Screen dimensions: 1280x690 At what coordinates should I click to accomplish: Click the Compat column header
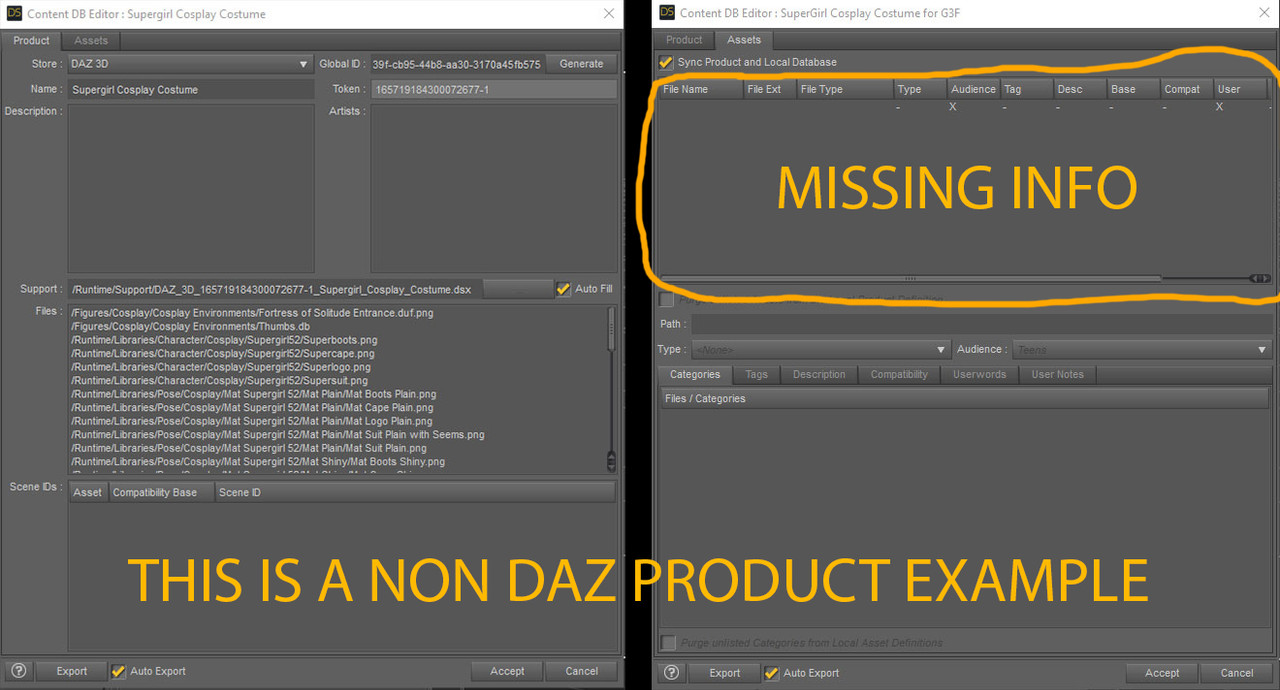1186,89
